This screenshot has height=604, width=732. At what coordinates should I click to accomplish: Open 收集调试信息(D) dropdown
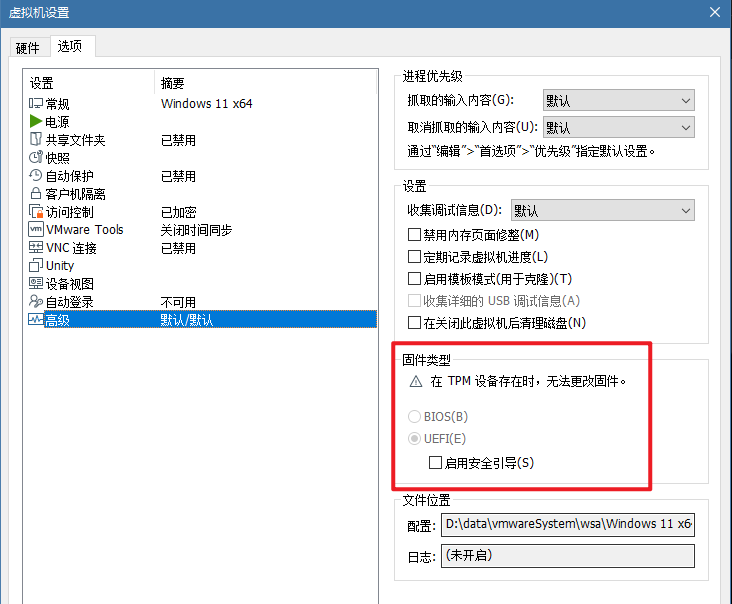coord(603,211)
